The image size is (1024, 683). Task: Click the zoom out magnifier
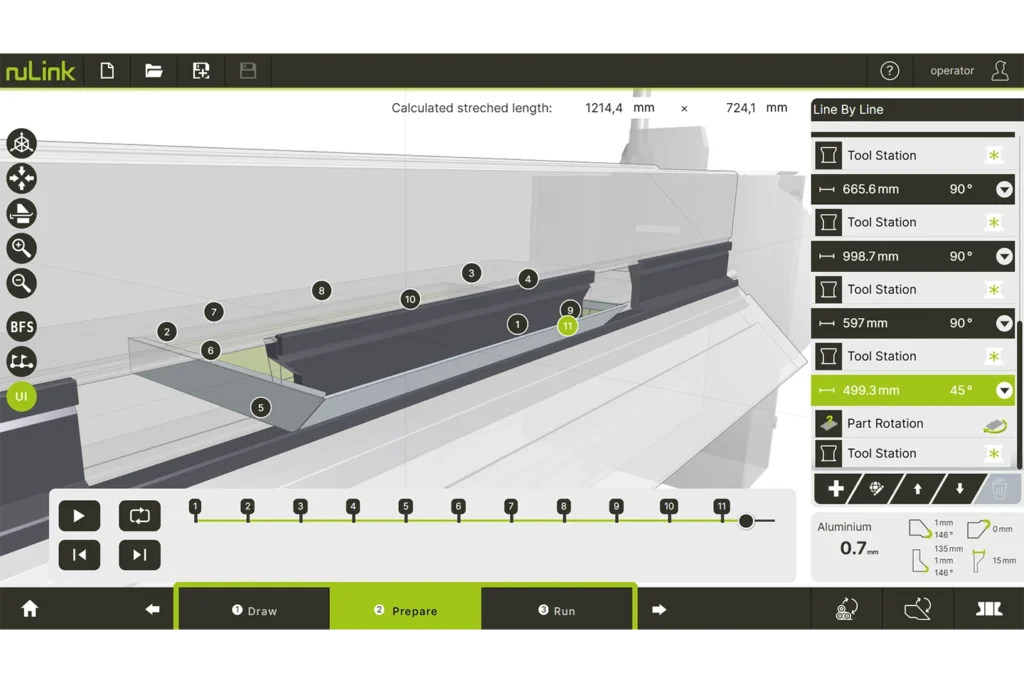pos(21,283)
